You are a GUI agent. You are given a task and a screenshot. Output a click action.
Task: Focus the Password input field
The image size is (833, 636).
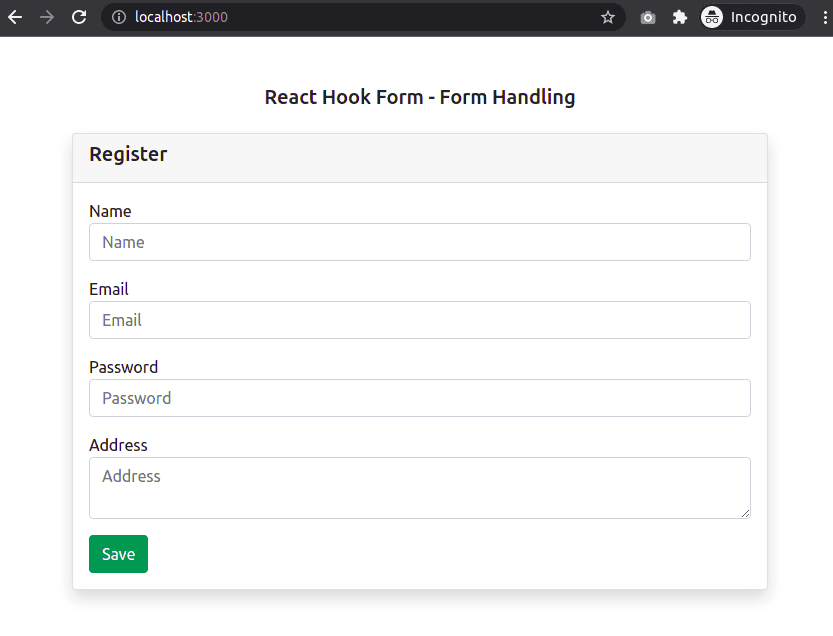419,398
